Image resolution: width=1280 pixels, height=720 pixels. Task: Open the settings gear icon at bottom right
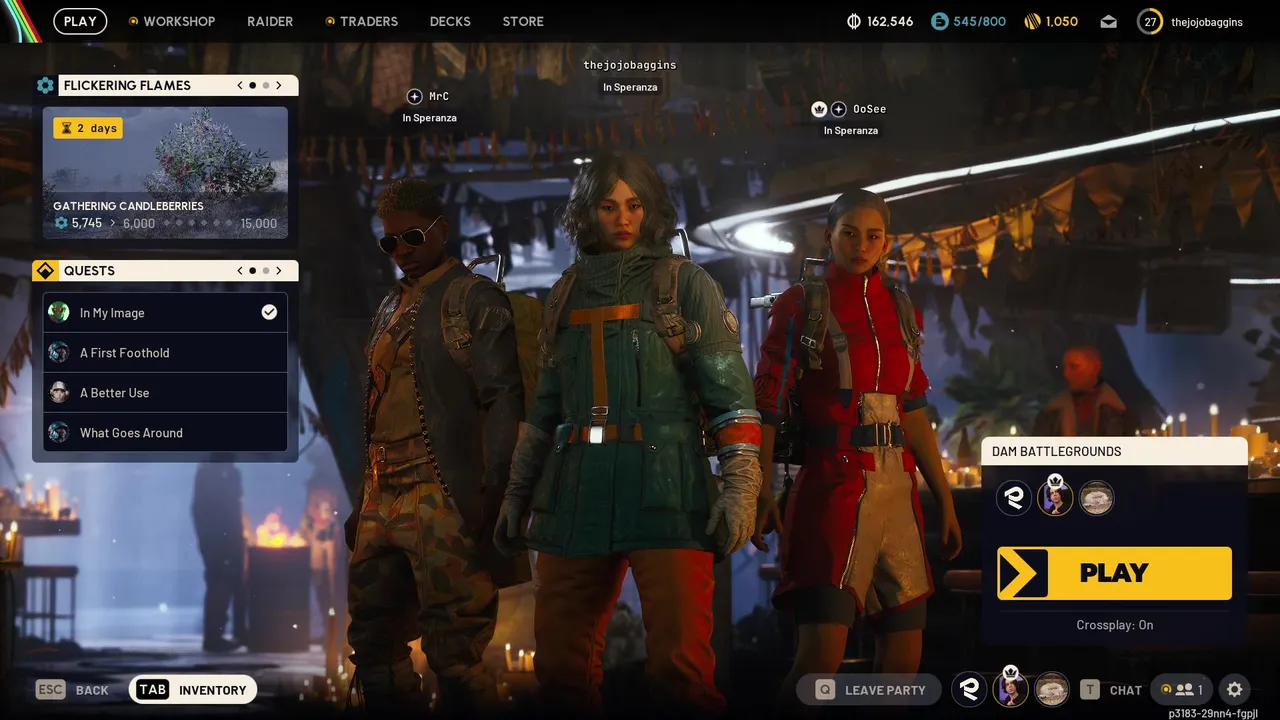[1234, 689]
